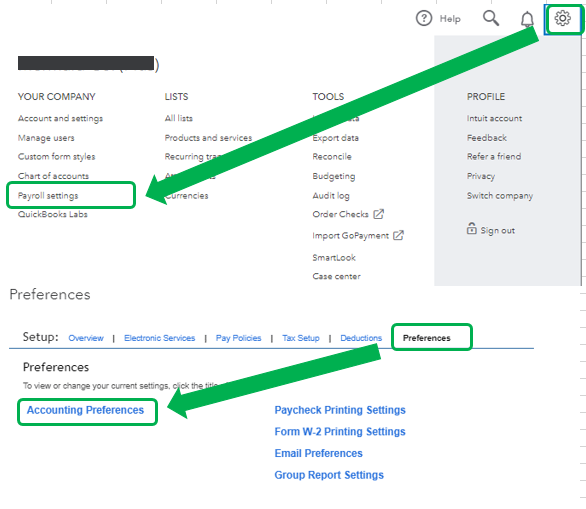Switch to Overview setup tab
Screen dimensions: 586x509
pos(86,338)
